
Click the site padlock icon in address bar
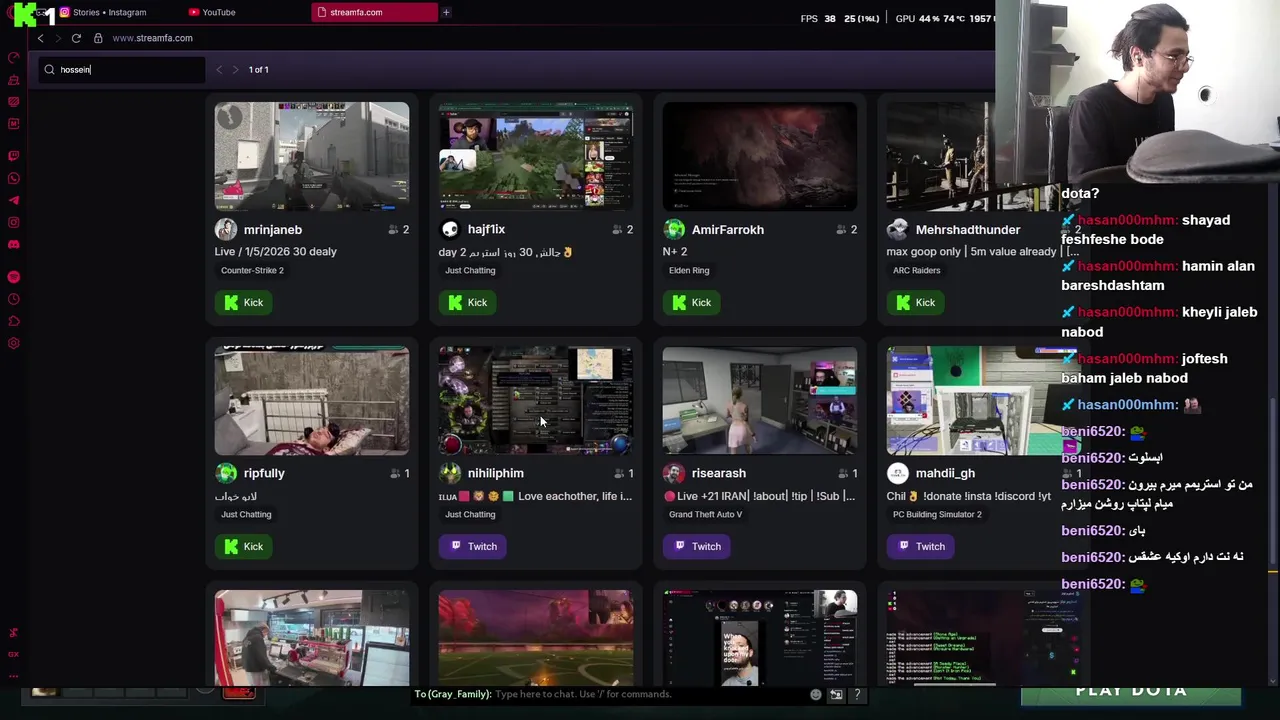(x=98, y=38)
